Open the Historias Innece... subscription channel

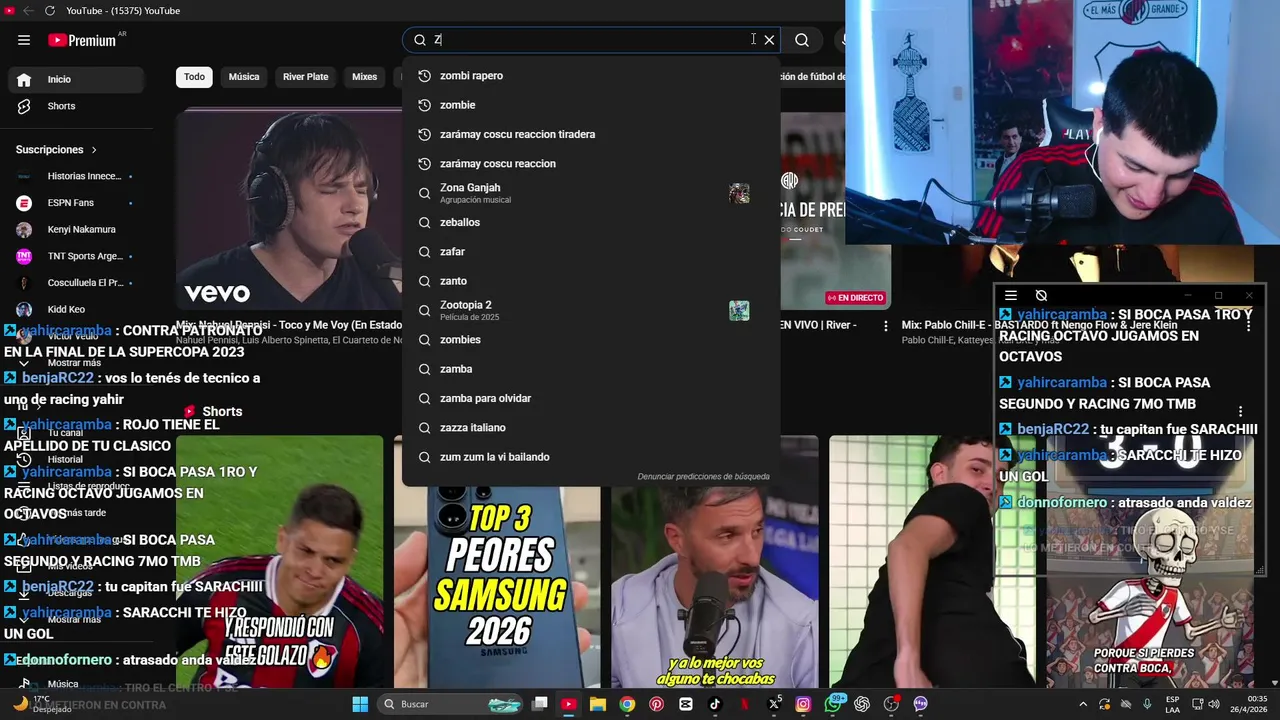pyautogui.click(x=76, y=176)
